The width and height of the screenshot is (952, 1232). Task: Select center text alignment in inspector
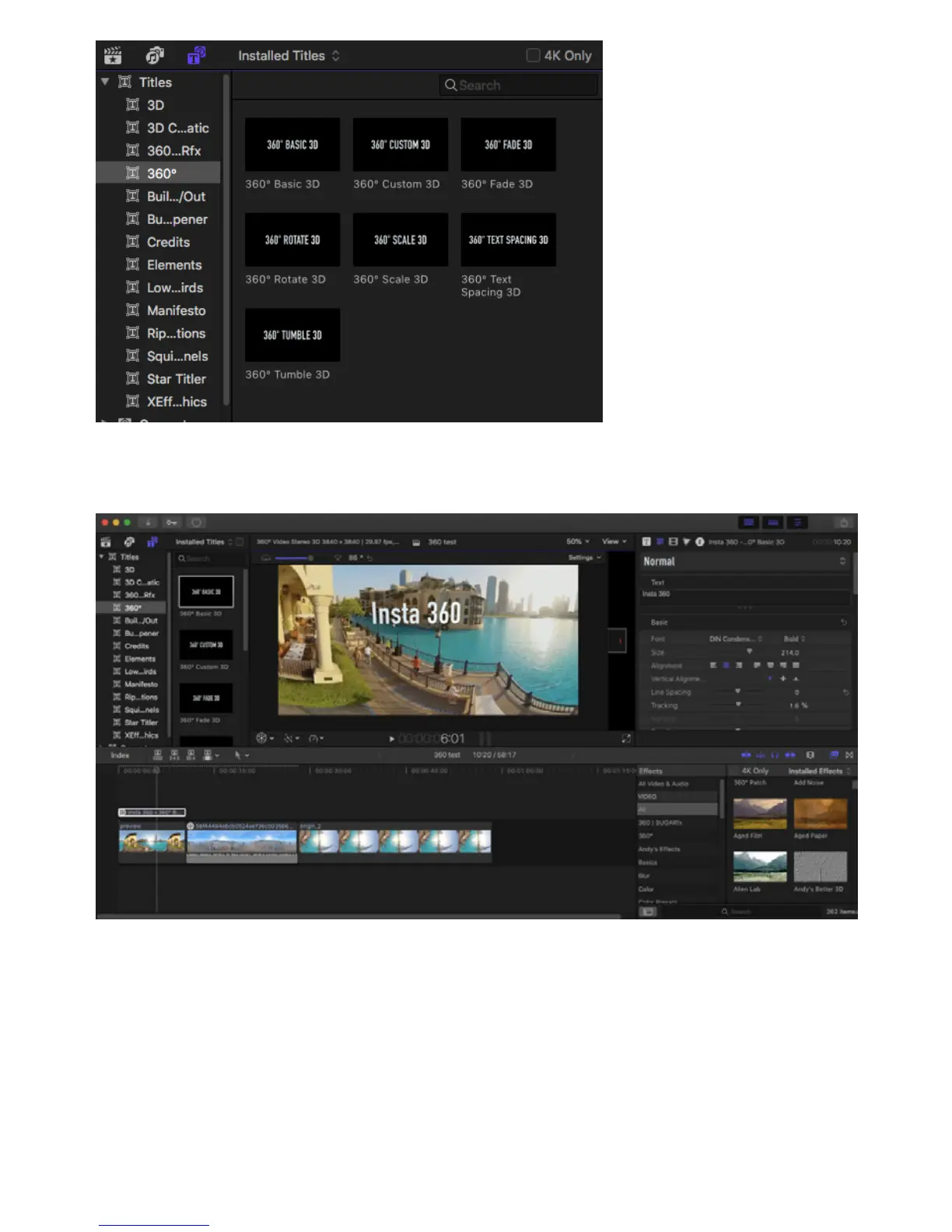tap(726, 665)
